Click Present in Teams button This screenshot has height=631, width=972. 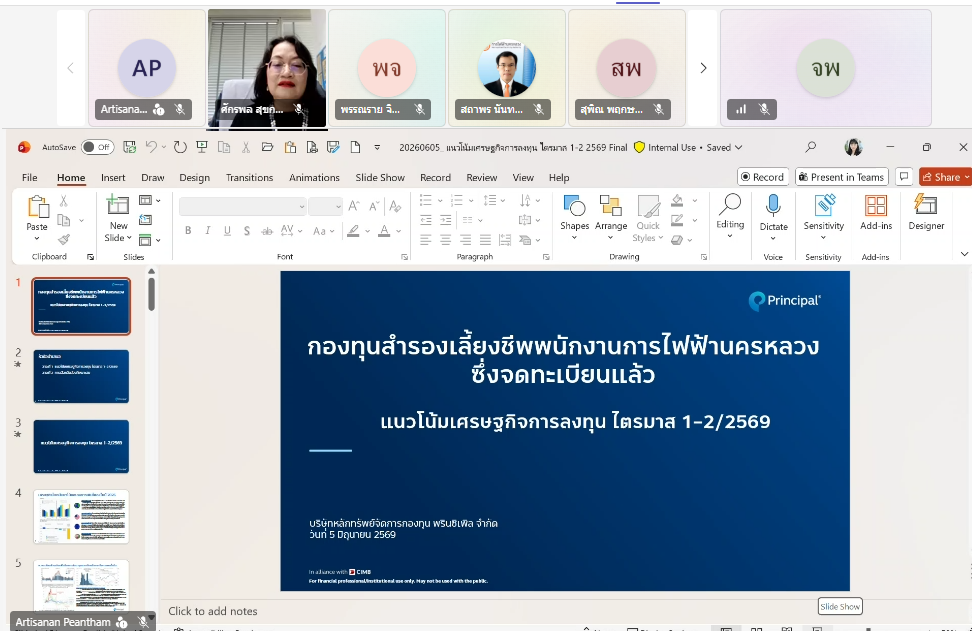(841, 177)
